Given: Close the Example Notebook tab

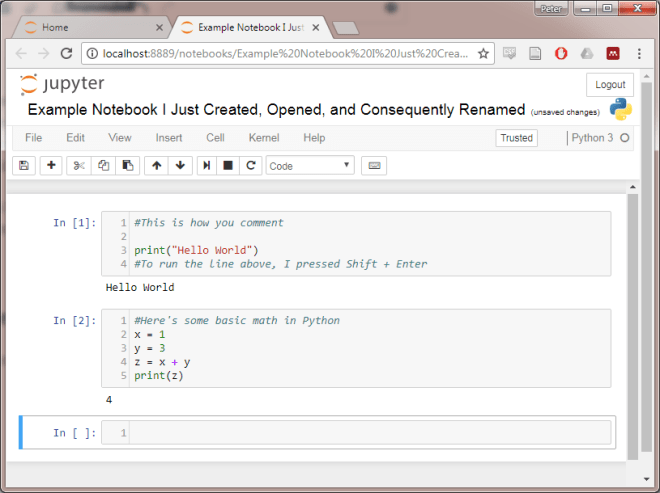Looking at the screenshot, I should click(316, 28).
